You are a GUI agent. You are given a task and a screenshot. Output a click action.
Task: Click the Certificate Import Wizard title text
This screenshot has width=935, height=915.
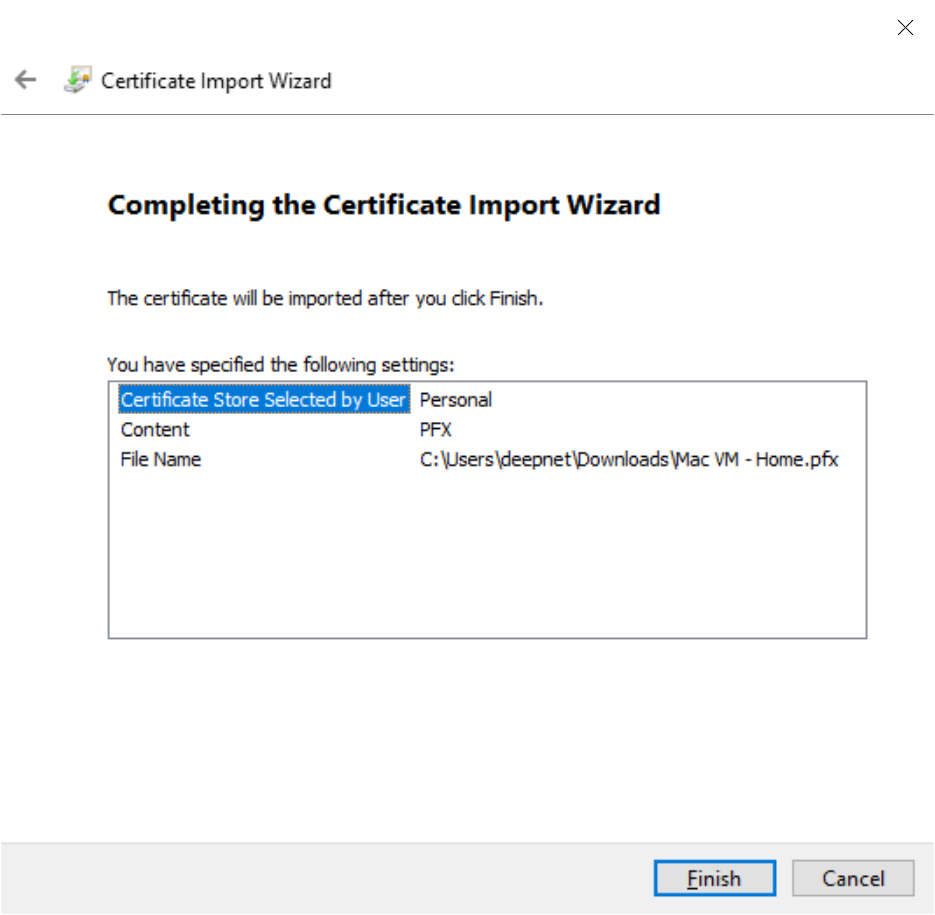(x=216, y=81)
